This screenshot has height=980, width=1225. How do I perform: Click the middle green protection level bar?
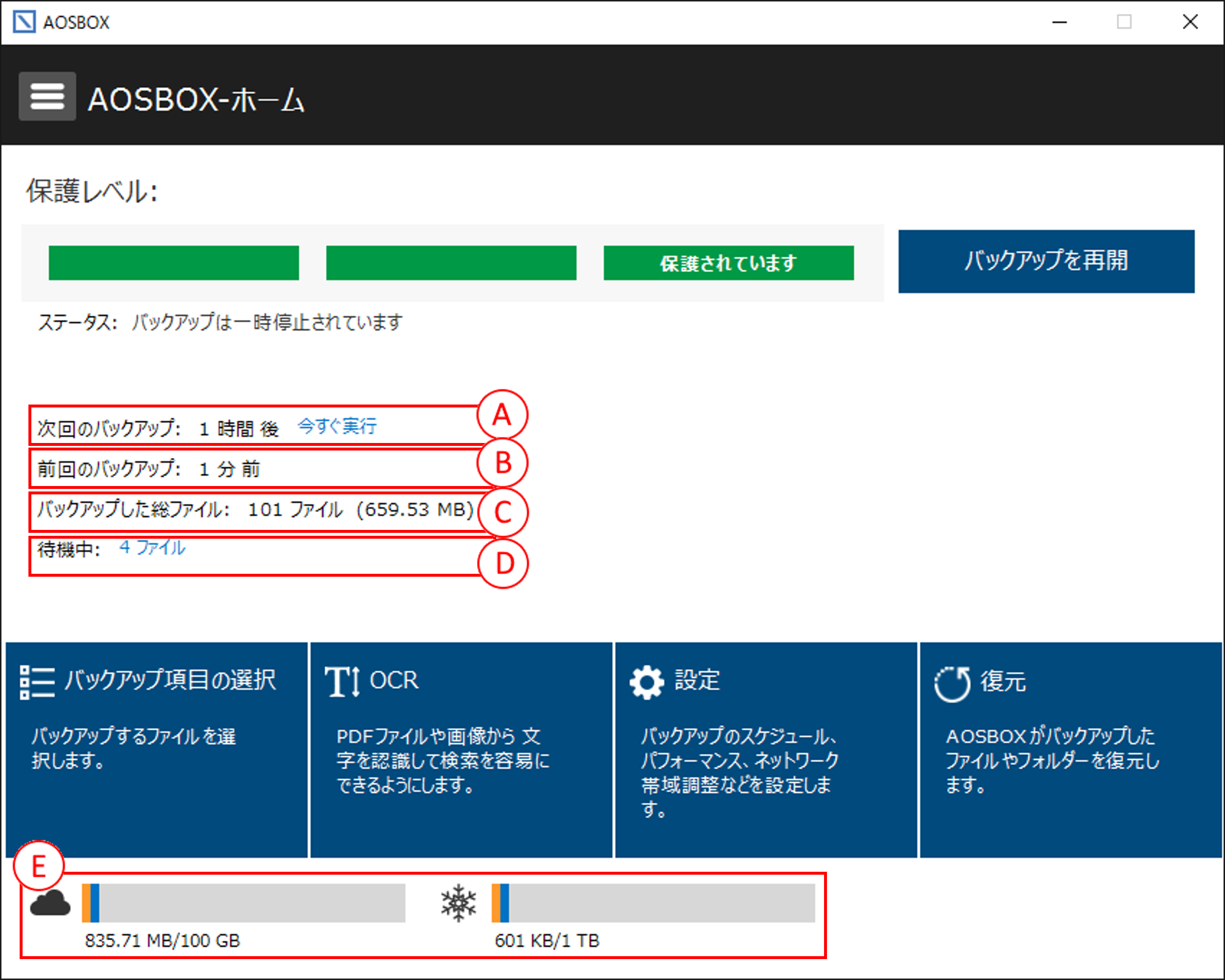[451, 263]
